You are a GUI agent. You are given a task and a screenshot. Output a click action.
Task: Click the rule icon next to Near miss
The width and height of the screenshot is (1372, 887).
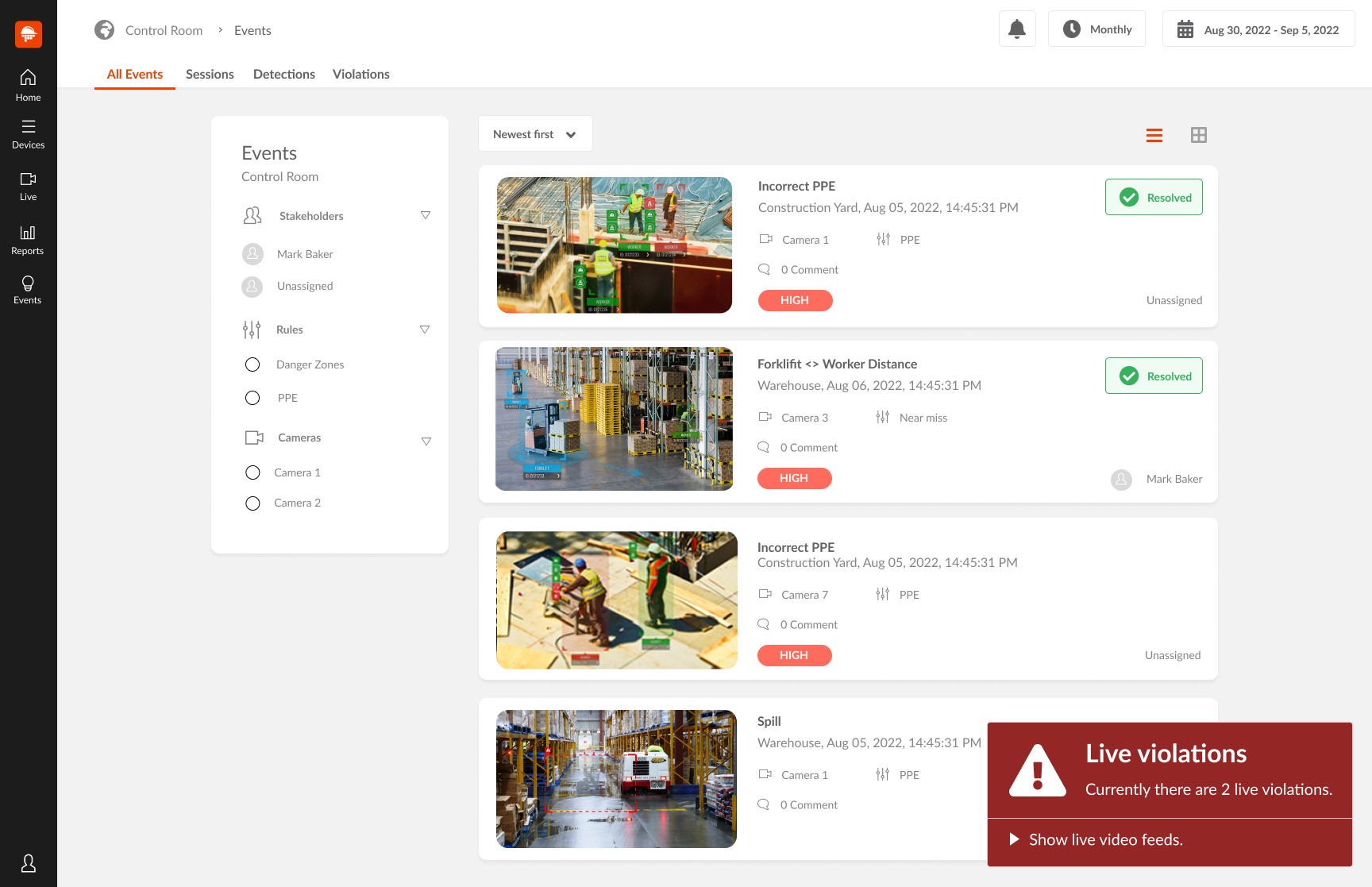pos(883,417)
